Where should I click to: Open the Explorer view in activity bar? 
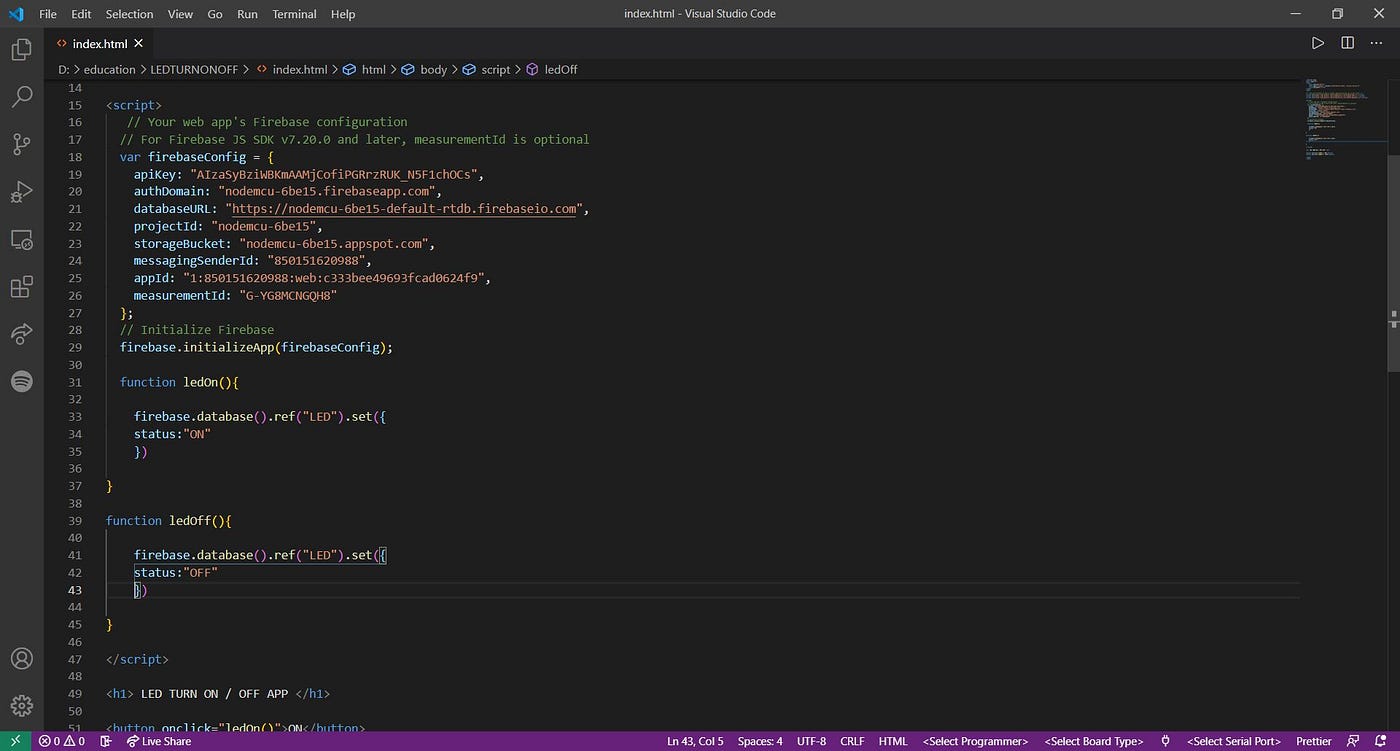[21, 49]
